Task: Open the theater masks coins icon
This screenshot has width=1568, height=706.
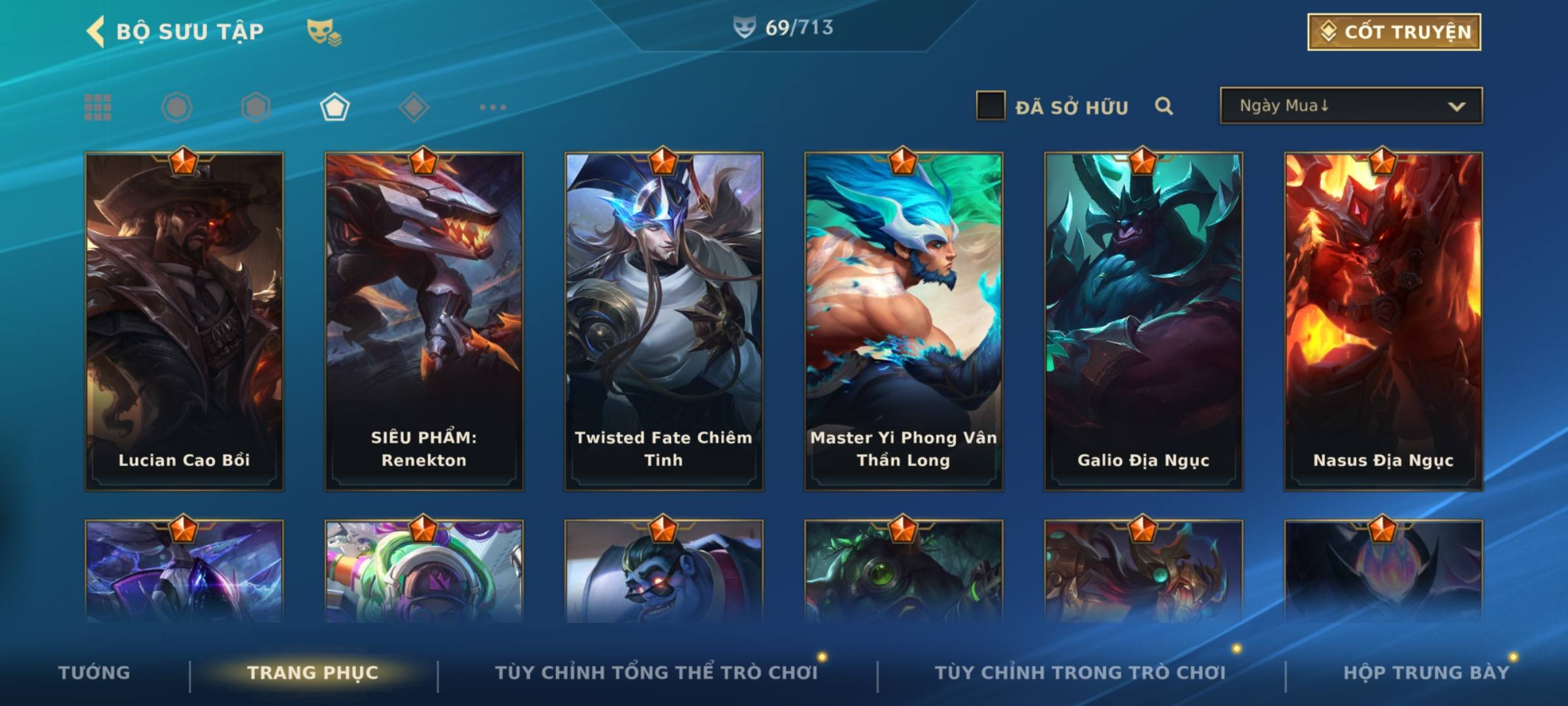Action: point(324,32)
